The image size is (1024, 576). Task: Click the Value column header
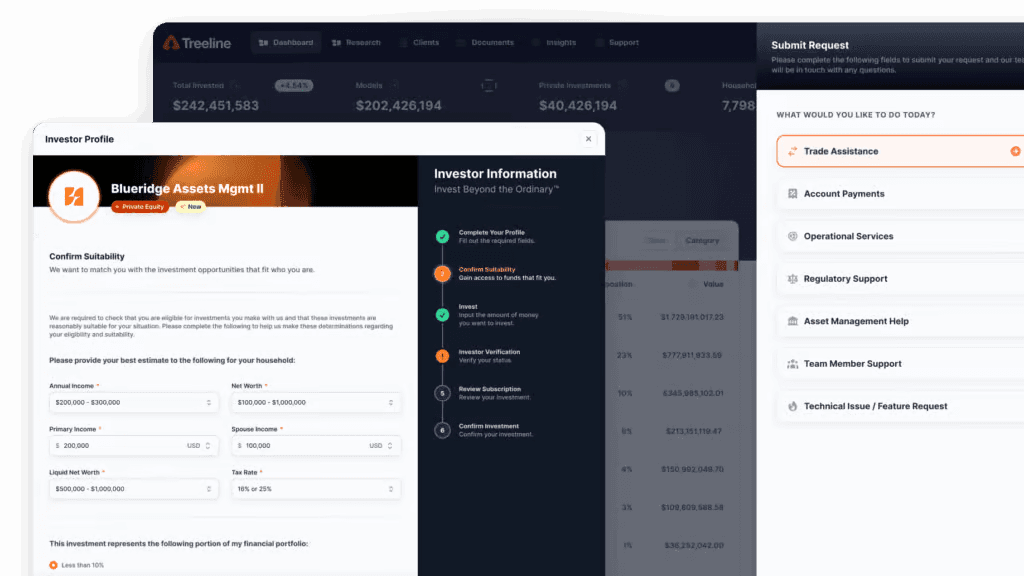[713, 284]
